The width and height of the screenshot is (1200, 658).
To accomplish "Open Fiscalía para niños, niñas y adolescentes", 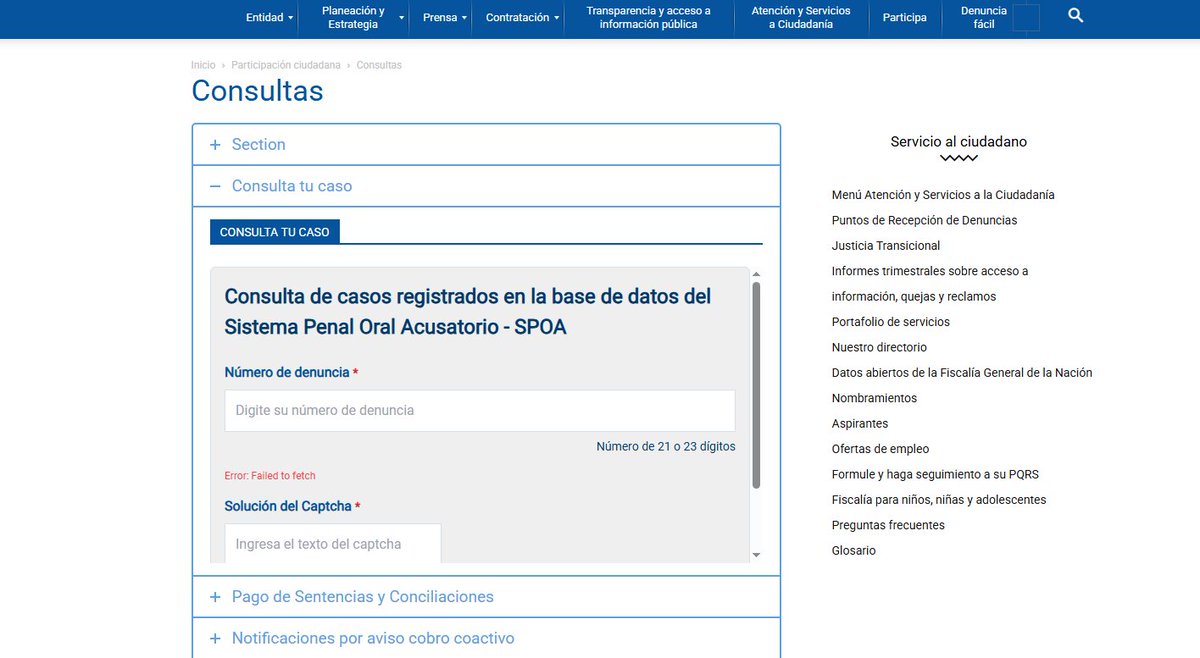I will (939, 500).
